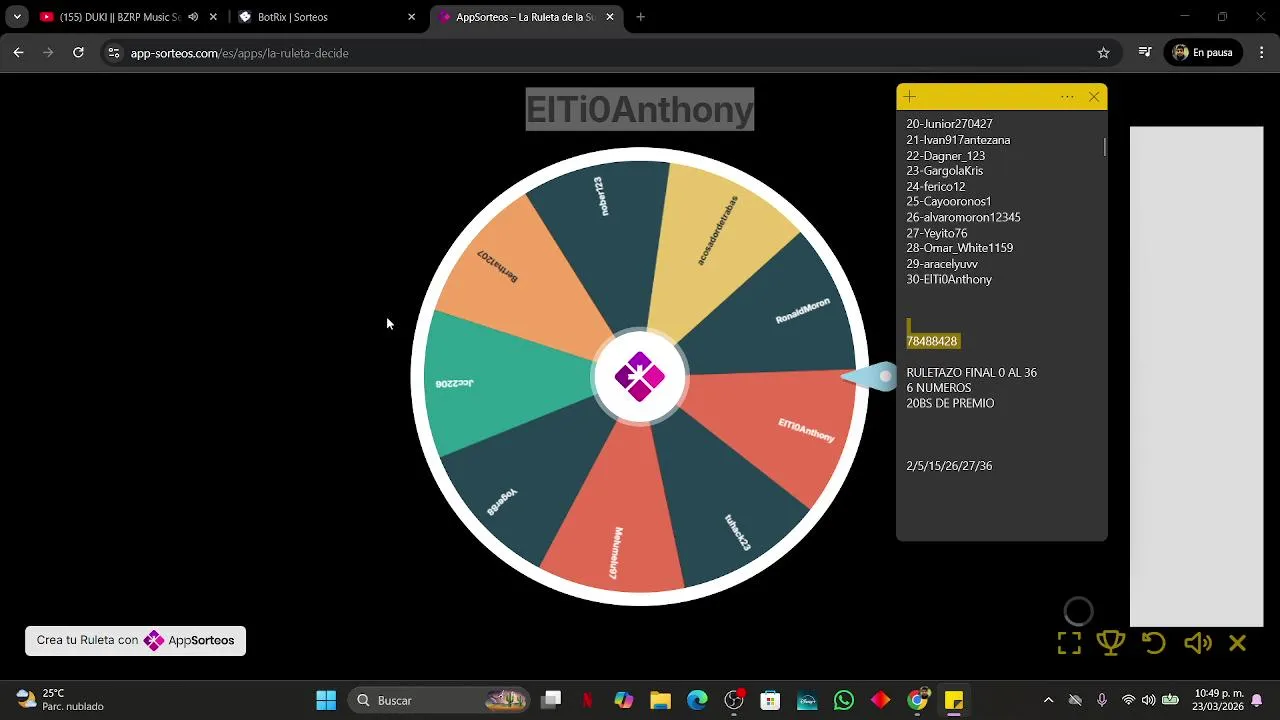Open File Explorer from the taskbar
Image resolution: width=1280 pixels, height=720 pixels.
point(660,700)
